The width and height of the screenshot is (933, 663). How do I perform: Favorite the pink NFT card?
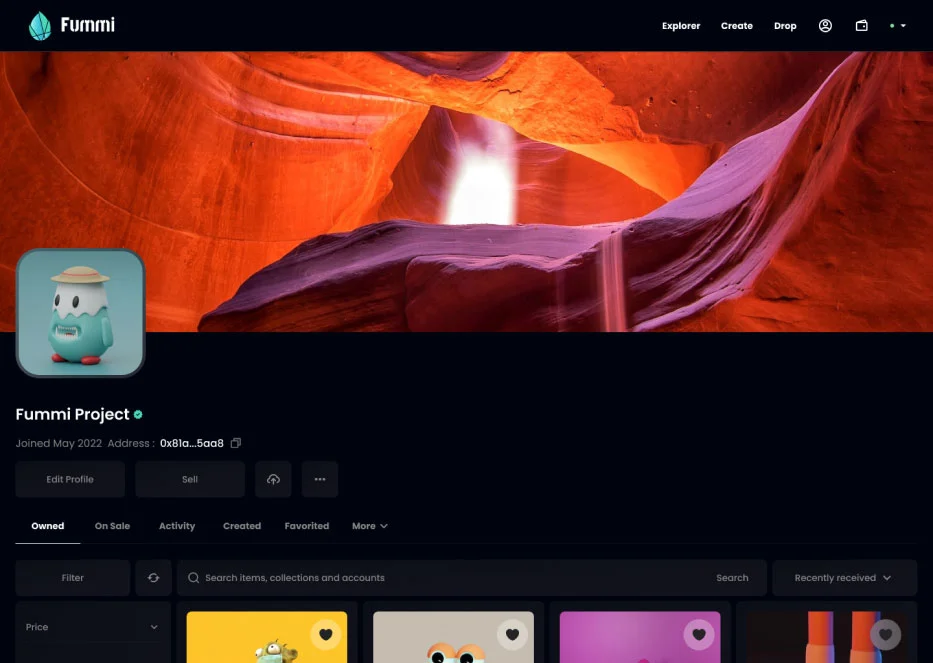click(698, 634)
